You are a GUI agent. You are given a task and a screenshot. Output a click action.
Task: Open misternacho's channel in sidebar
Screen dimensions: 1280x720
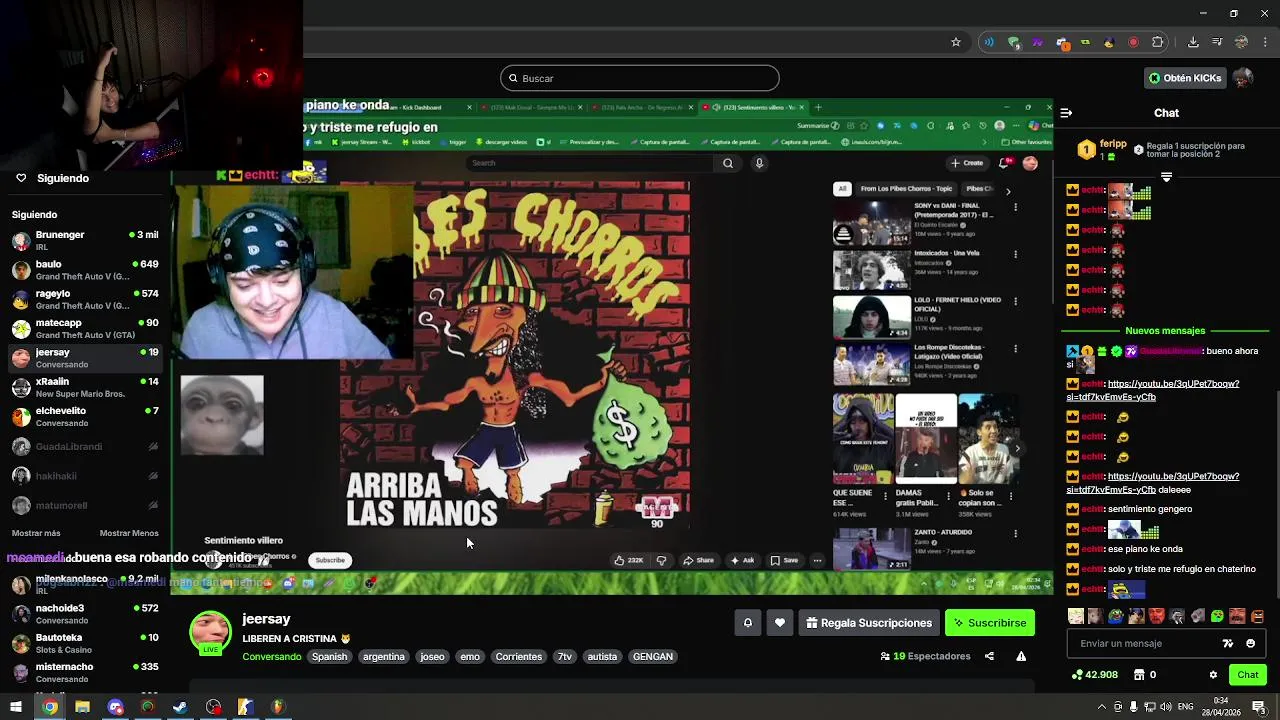pos(85,672)
